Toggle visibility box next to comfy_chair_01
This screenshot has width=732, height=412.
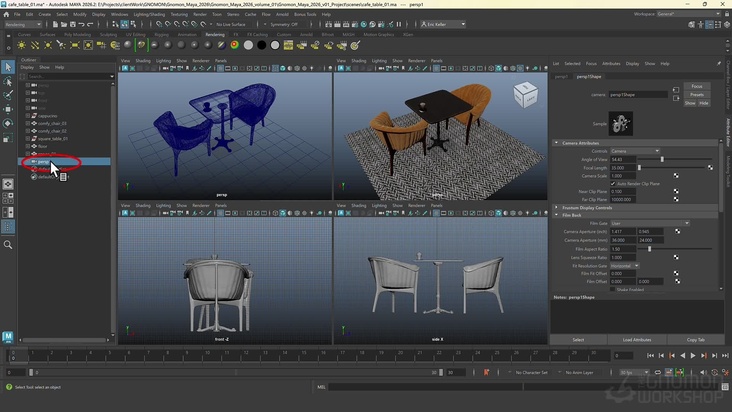(29, 123)
